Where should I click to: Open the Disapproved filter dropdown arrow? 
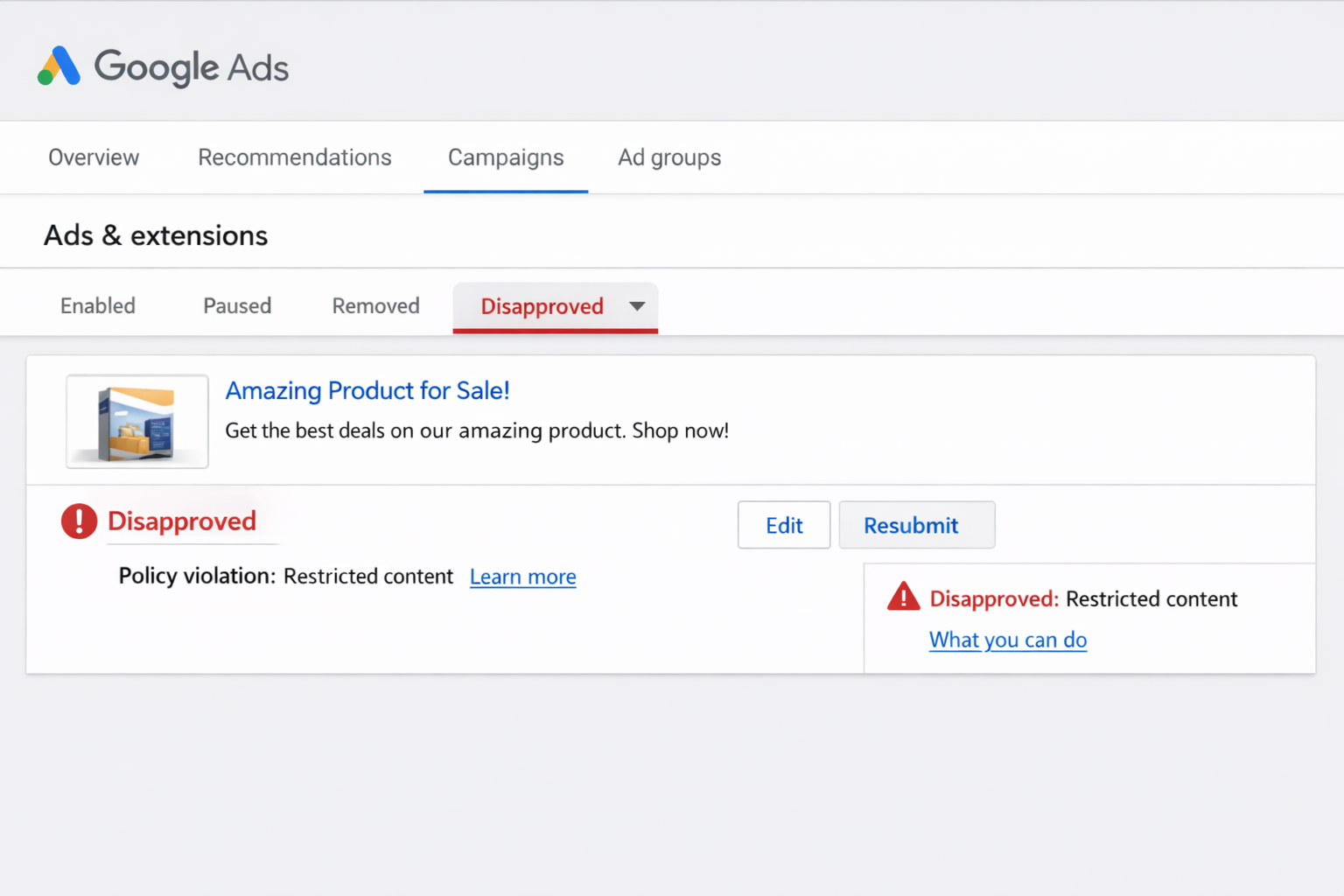pos(637,307)
